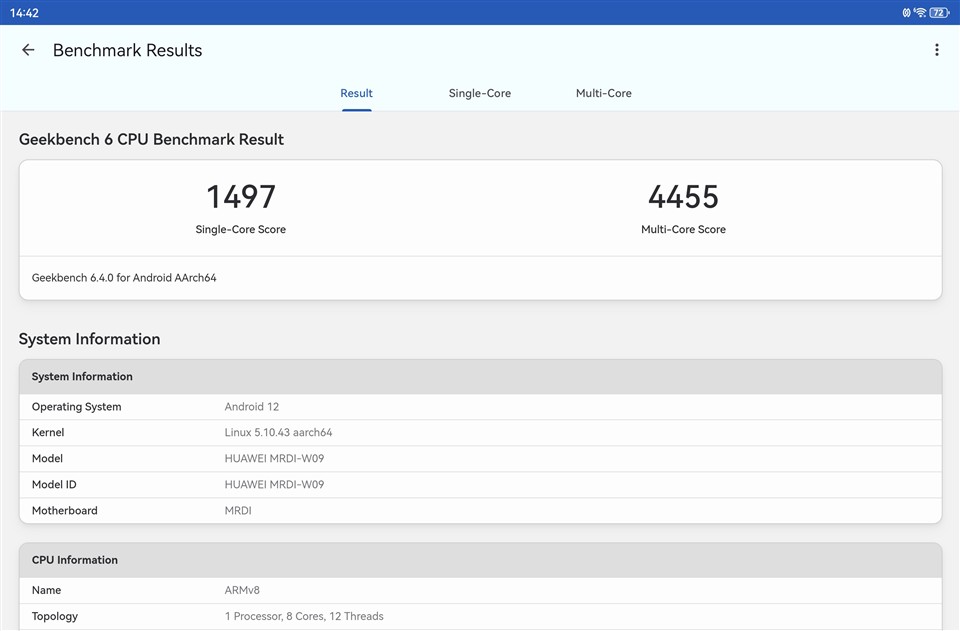Open the three-dot overflow menu
Image resolution: width=960 pixels, height=631 pixels.
pos(936,50)
